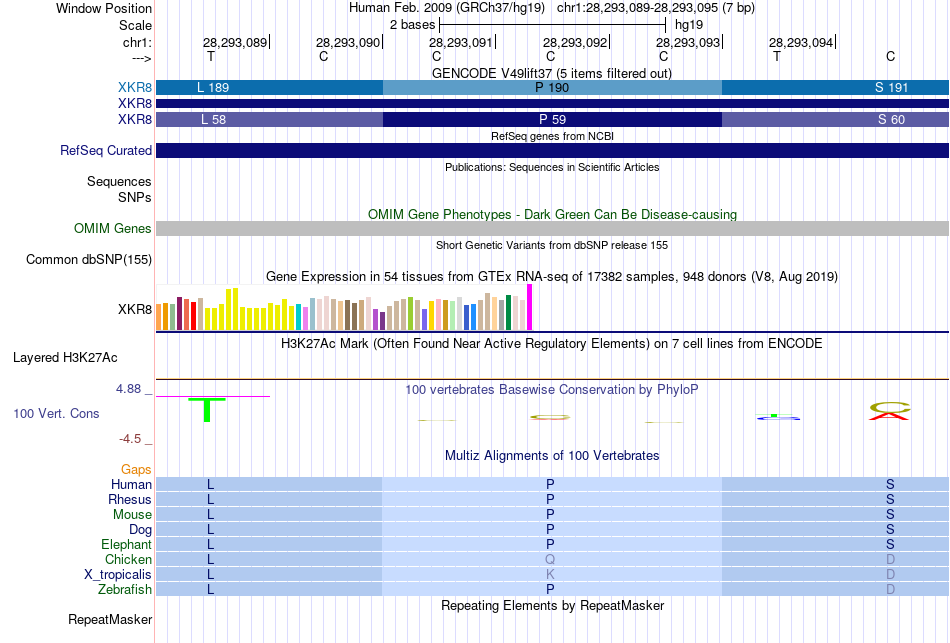Click the Basewise Conservation by PhyloP title
Screen dimensions: 950x643
coord(552,390)
